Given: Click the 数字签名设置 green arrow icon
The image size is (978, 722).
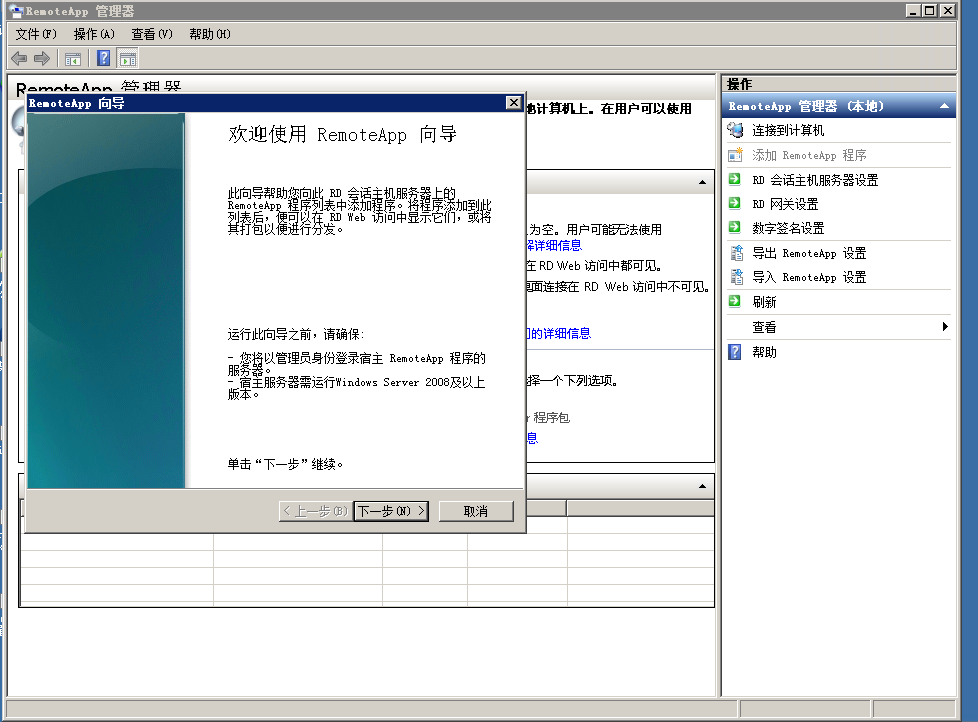Looking at the screenshot, I should tap(735, 228).
